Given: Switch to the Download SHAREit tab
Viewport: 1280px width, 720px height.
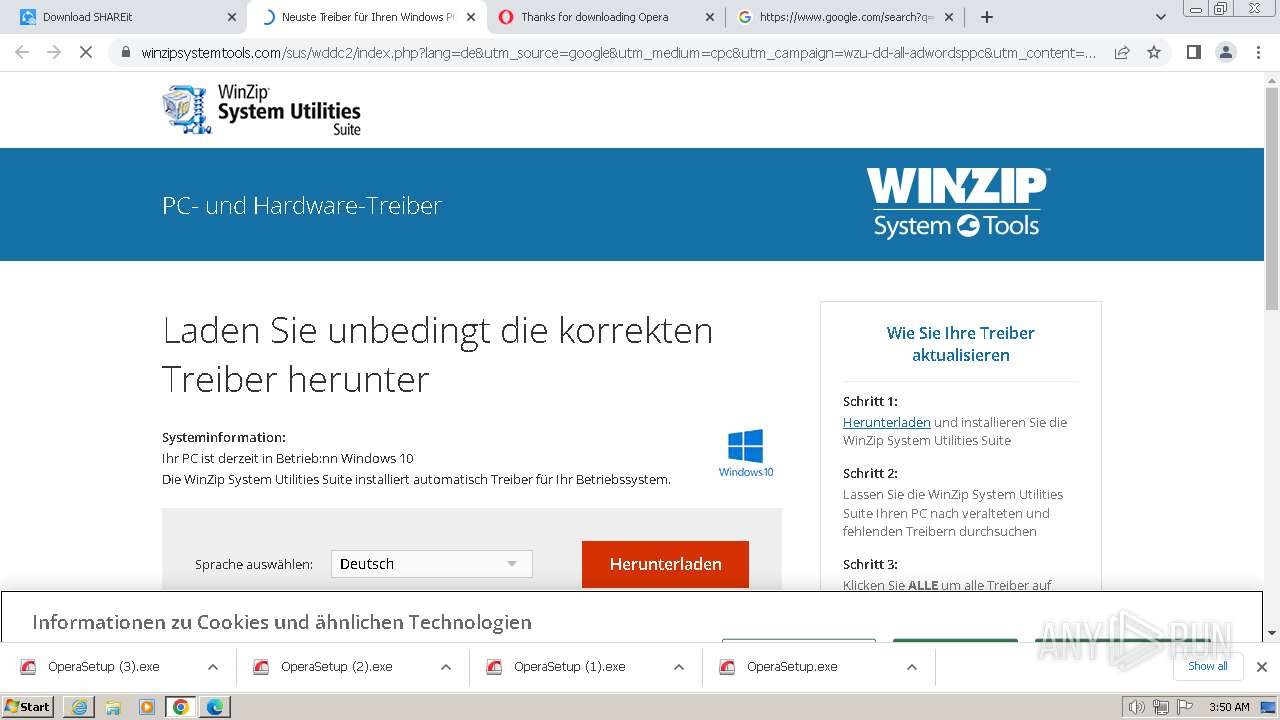Looking at the screenshot, I should coord(123,17).
